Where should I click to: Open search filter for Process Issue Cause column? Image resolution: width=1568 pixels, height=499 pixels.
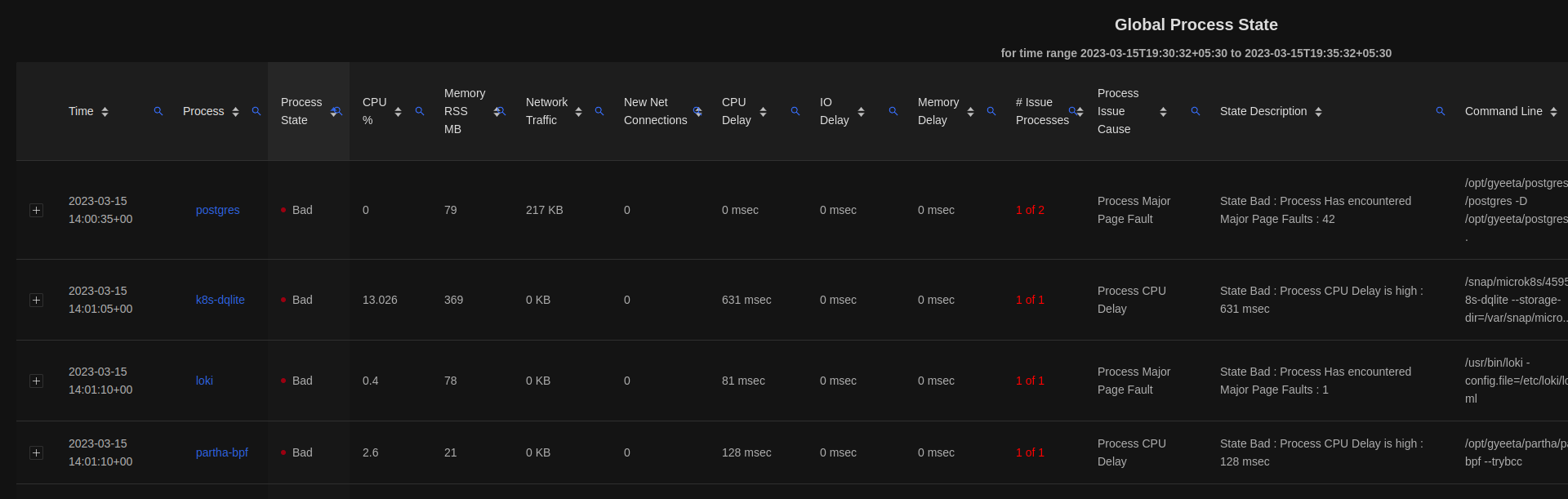tap(1196, 111)
